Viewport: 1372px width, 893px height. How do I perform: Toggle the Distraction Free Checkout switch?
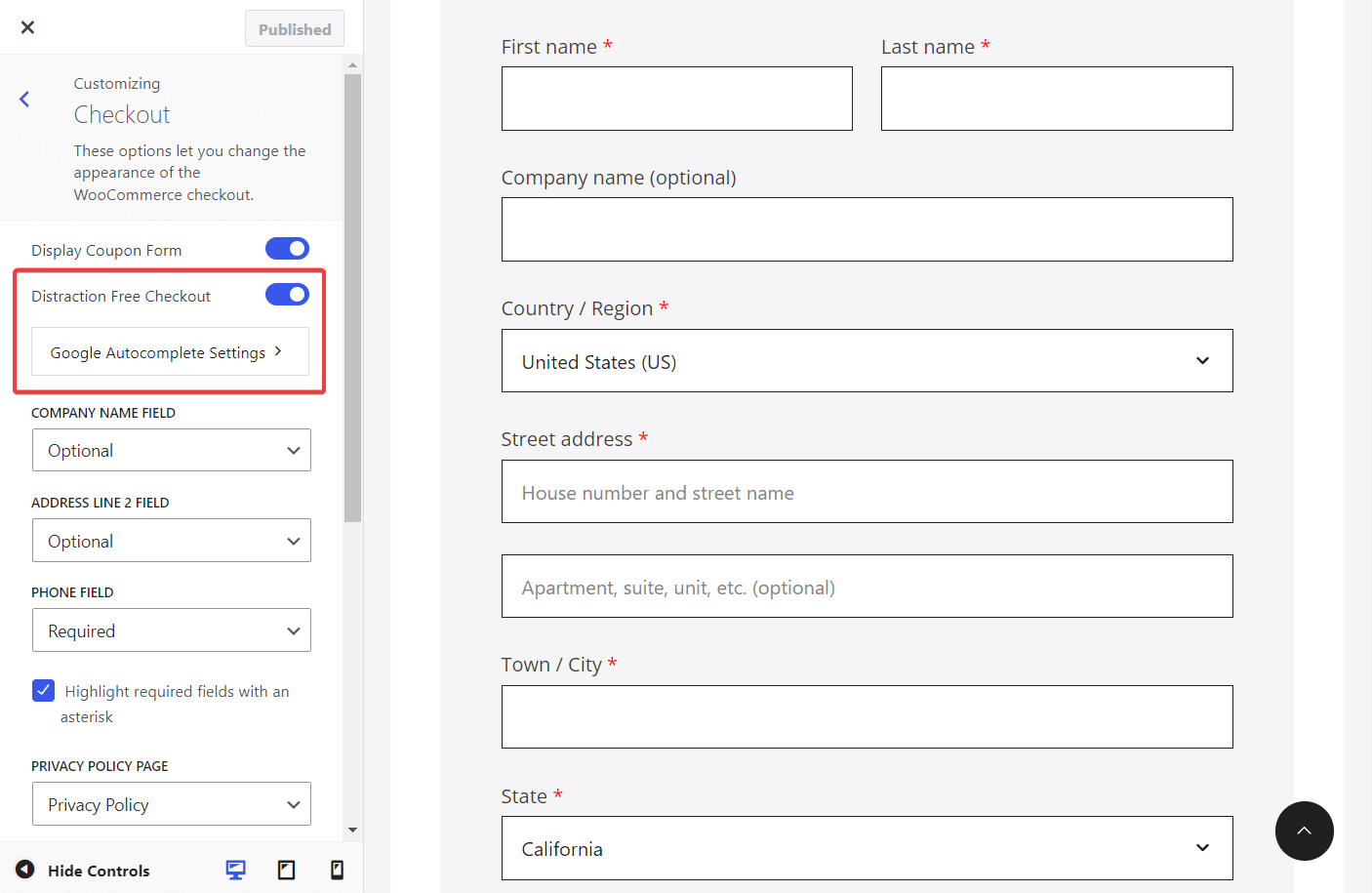287,295
